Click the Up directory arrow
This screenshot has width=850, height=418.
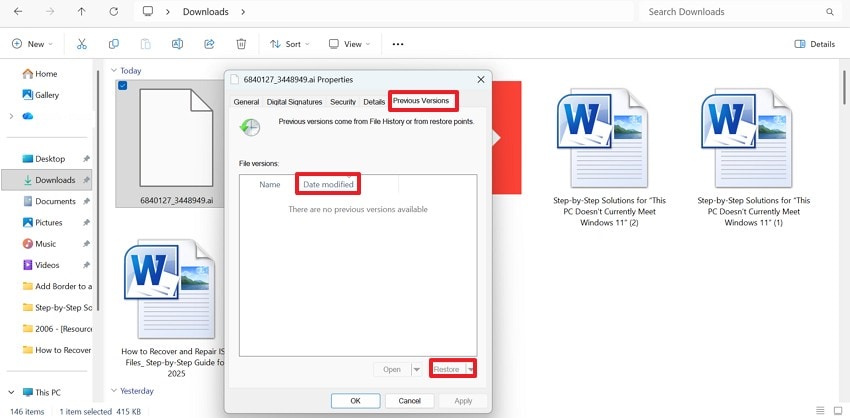(81, 11)
